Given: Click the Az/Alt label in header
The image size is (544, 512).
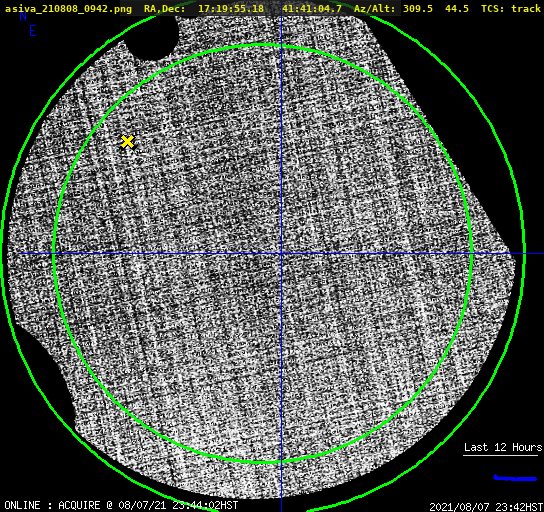Looking at the screenshot, I should point(374,8).
